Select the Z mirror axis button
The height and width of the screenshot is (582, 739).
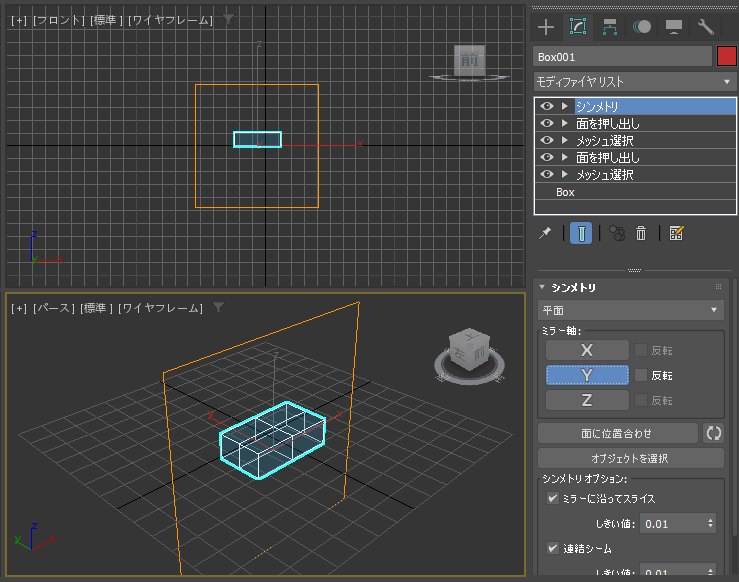point(587,400)
